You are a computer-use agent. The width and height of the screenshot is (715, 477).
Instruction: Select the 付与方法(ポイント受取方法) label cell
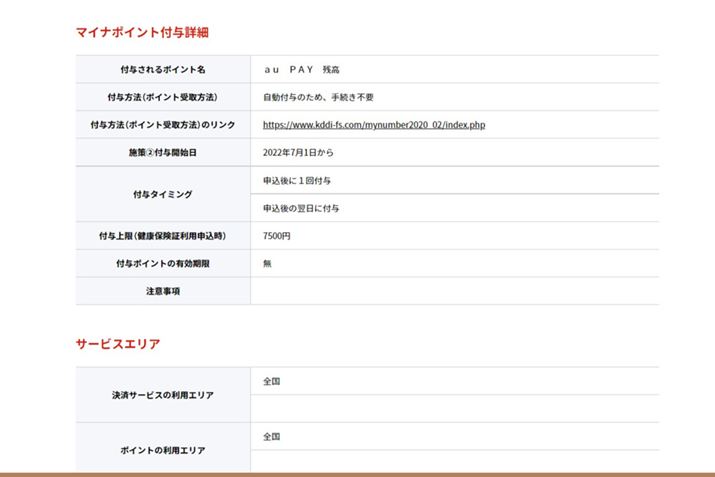[162, 98]
